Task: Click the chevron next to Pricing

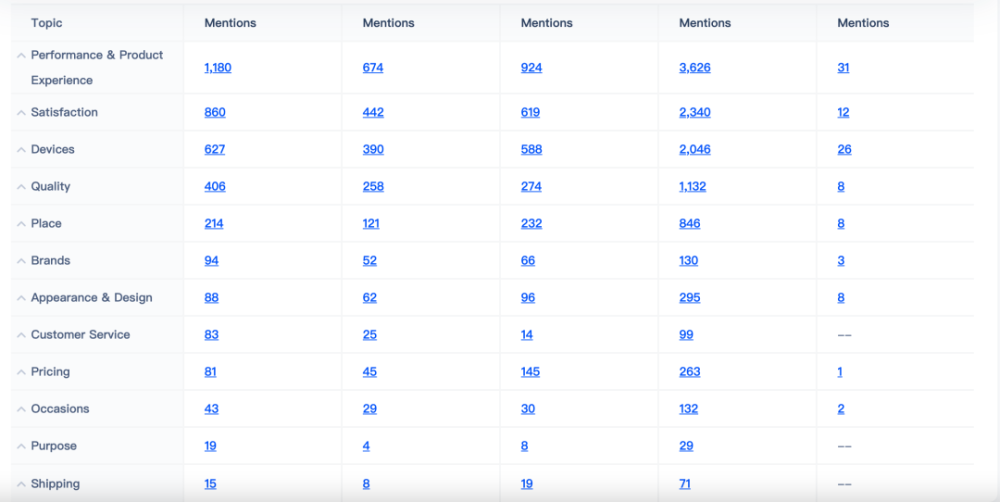Action: point(21,372)
